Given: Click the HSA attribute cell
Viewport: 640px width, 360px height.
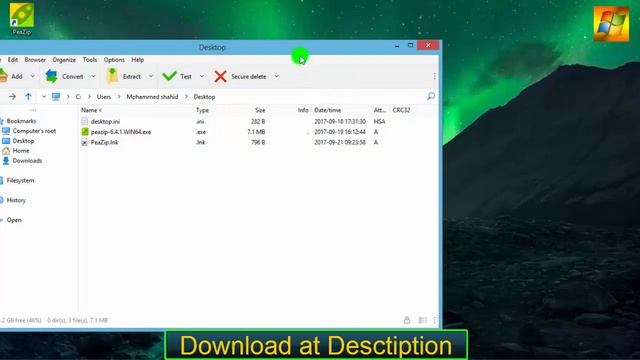Looking at the screenshot, I should [x=379, y=122].
